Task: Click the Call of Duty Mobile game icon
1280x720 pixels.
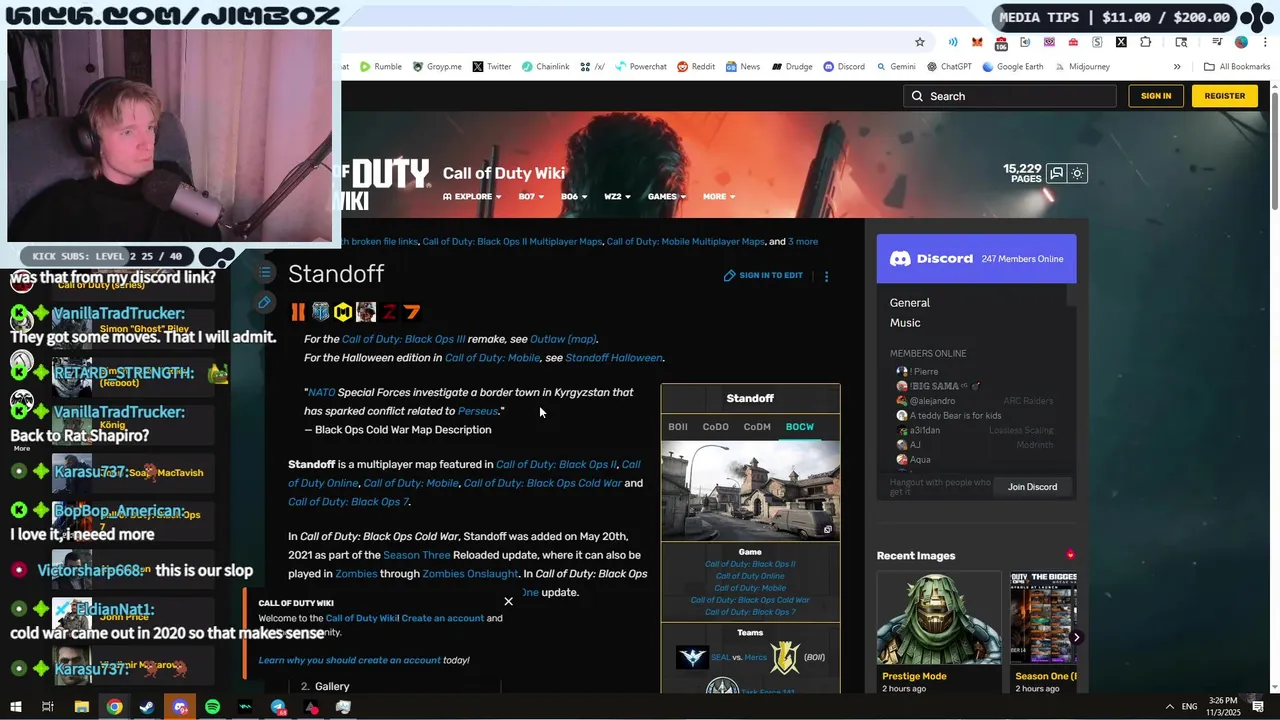Action: click(x=343, y=312)
